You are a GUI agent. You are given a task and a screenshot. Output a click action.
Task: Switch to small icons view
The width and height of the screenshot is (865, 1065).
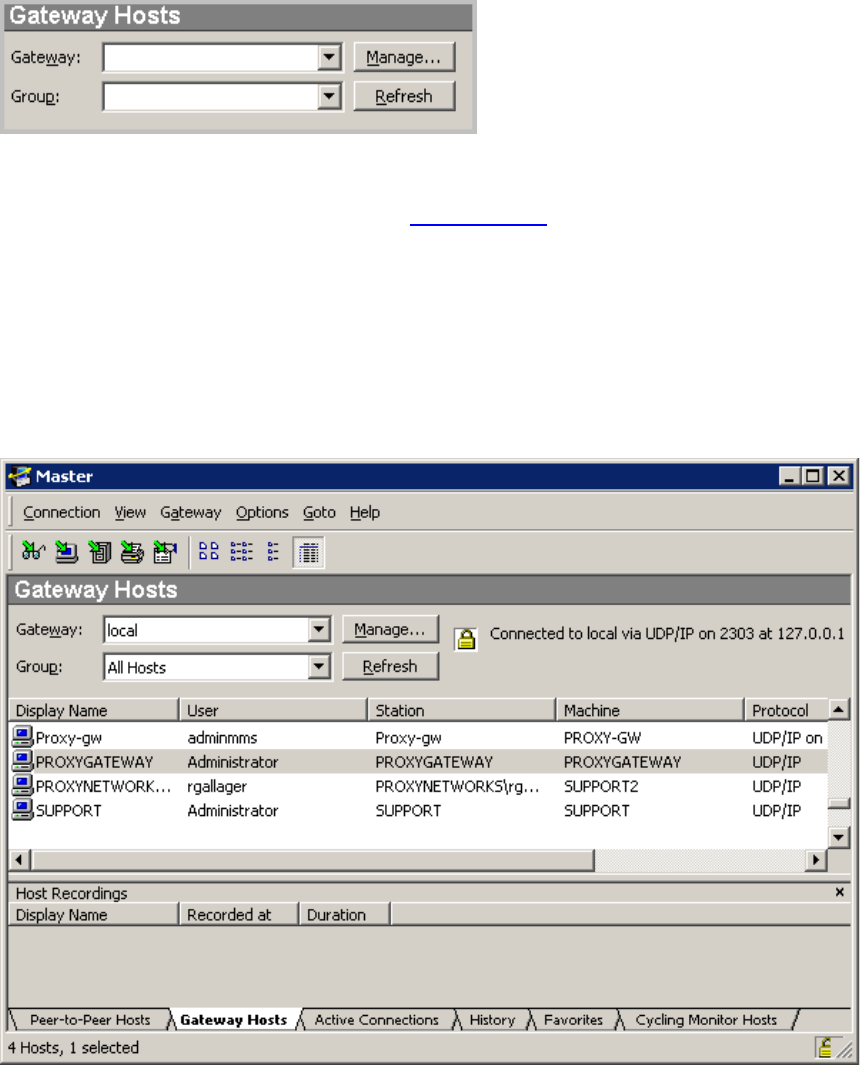[241, 552]
